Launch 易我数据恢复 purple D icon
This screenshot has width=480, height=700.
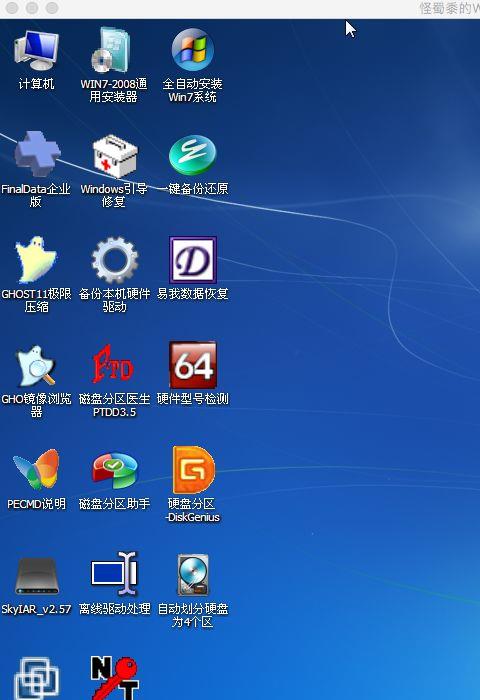(x=193, y=260)
